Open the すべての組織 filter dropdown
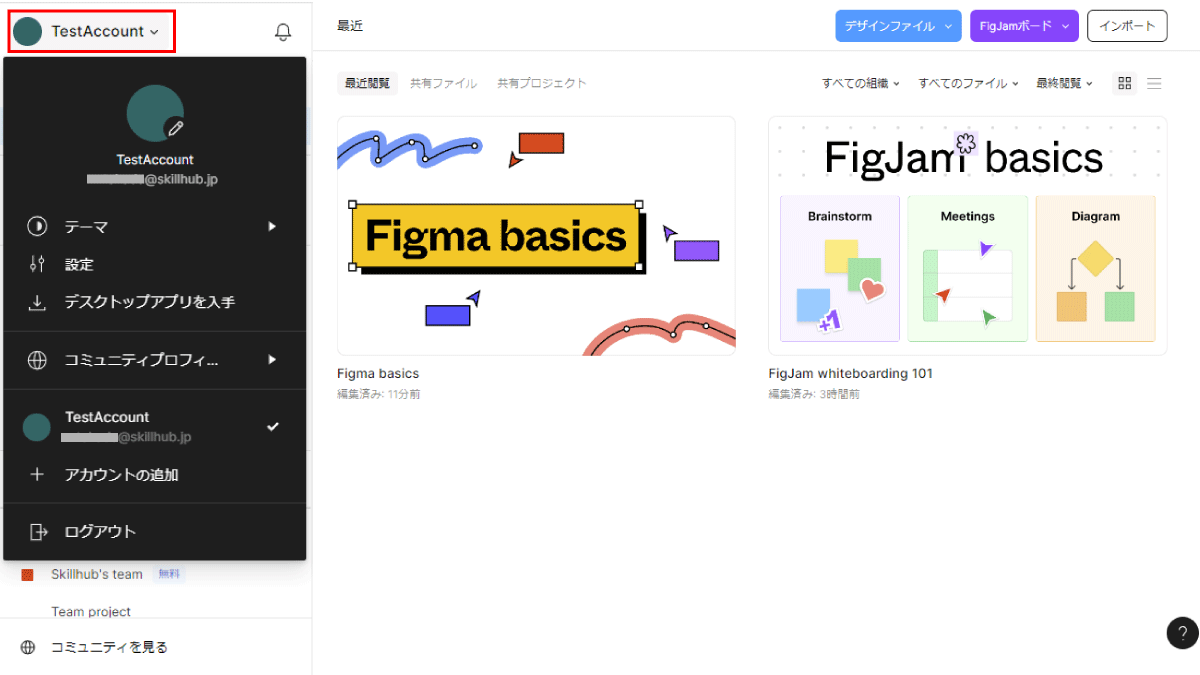Image resolution: width=1200 pixels, height=675 pixels. click(861, 83)
